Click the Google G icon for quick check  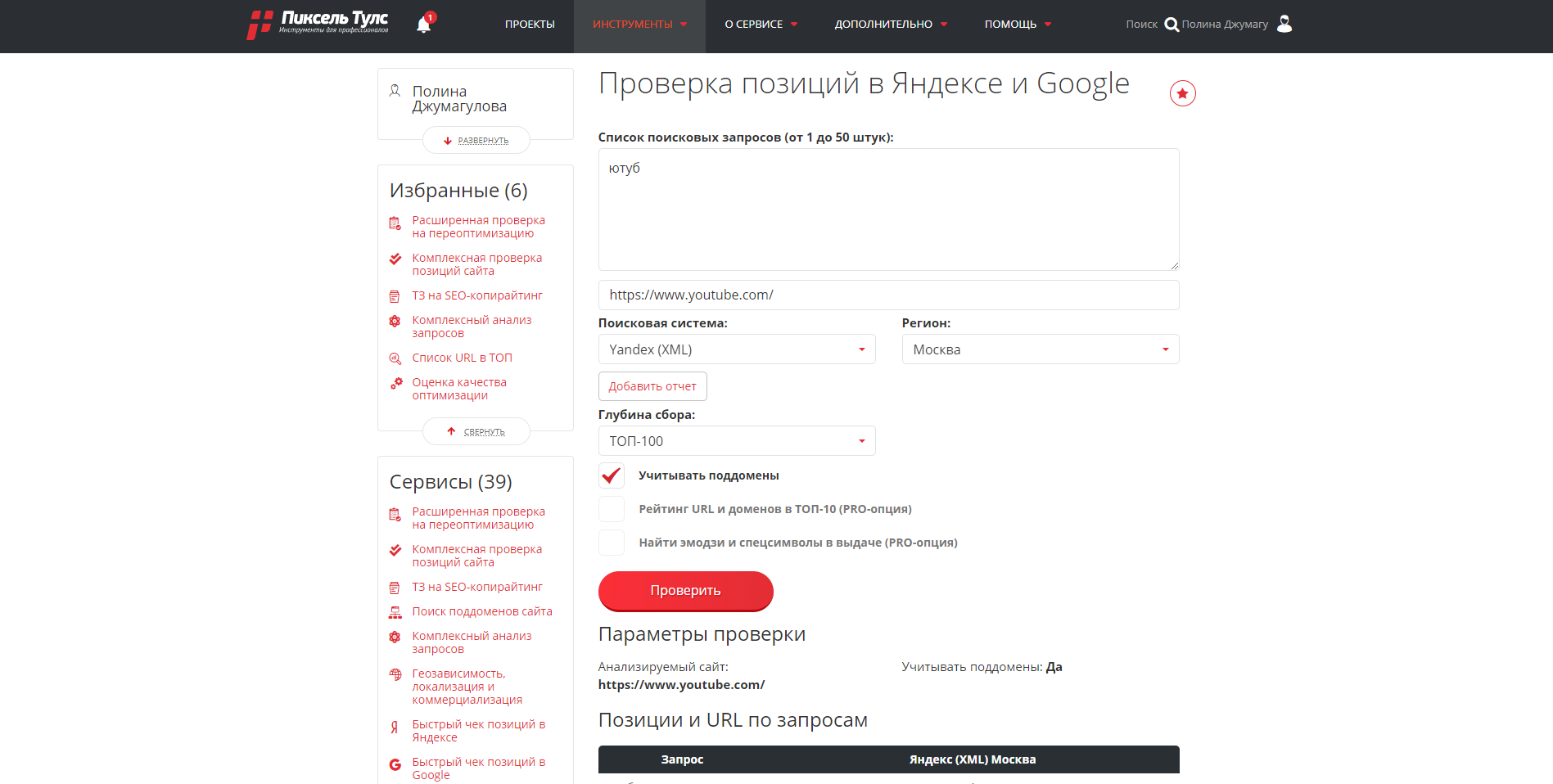395,764
